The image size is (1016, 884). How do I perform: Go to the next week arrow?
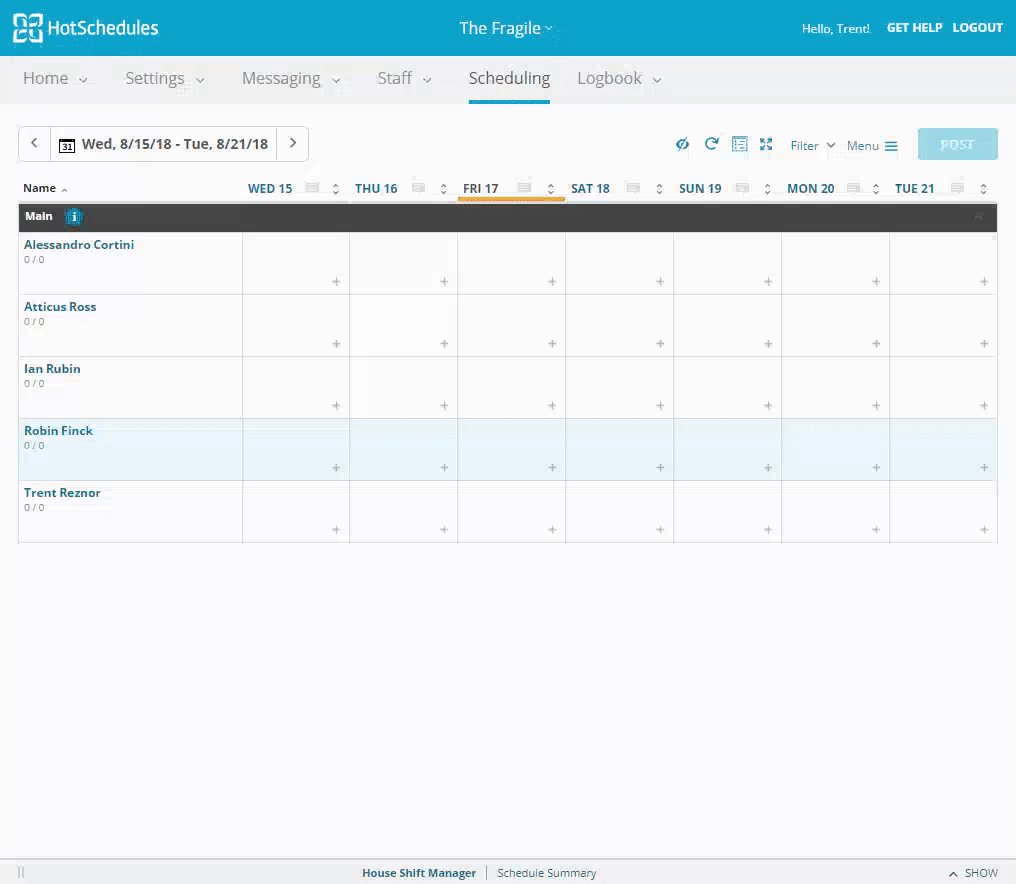tap(292, 143)
